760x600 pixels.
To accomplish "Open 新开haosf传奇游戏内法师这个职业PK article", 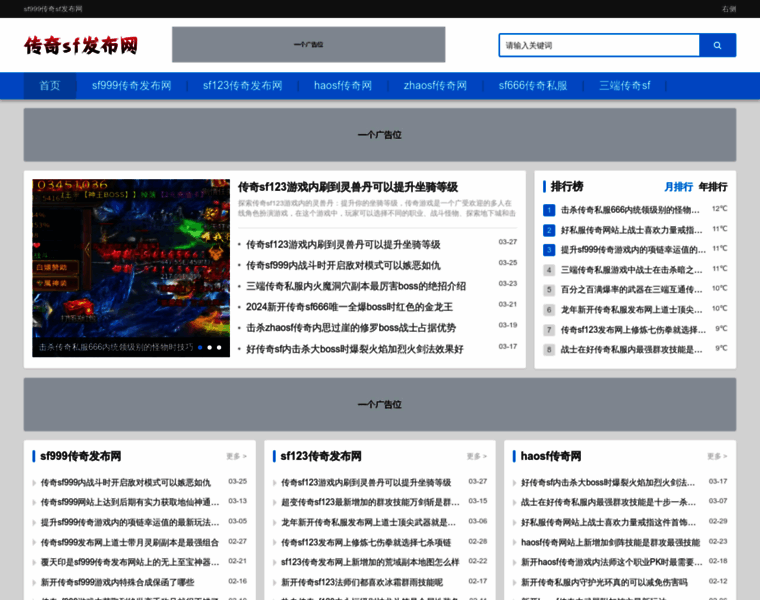I will click(x=612, y=562).
